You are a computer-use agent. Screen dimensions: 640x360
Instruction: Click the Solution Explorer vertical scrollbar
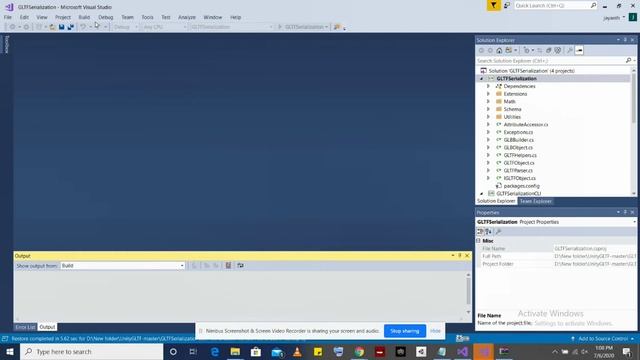tap(634, 131)
